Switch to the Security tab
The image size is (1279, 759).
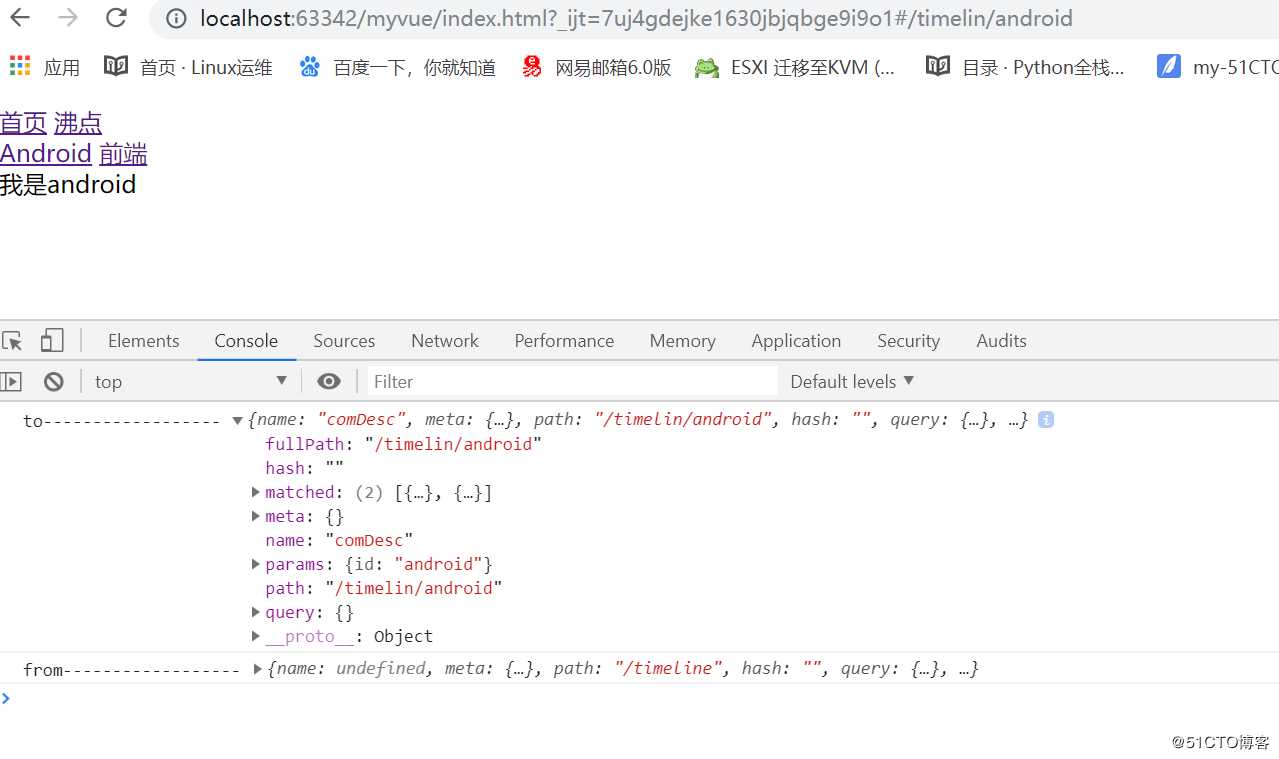point(908,341)
